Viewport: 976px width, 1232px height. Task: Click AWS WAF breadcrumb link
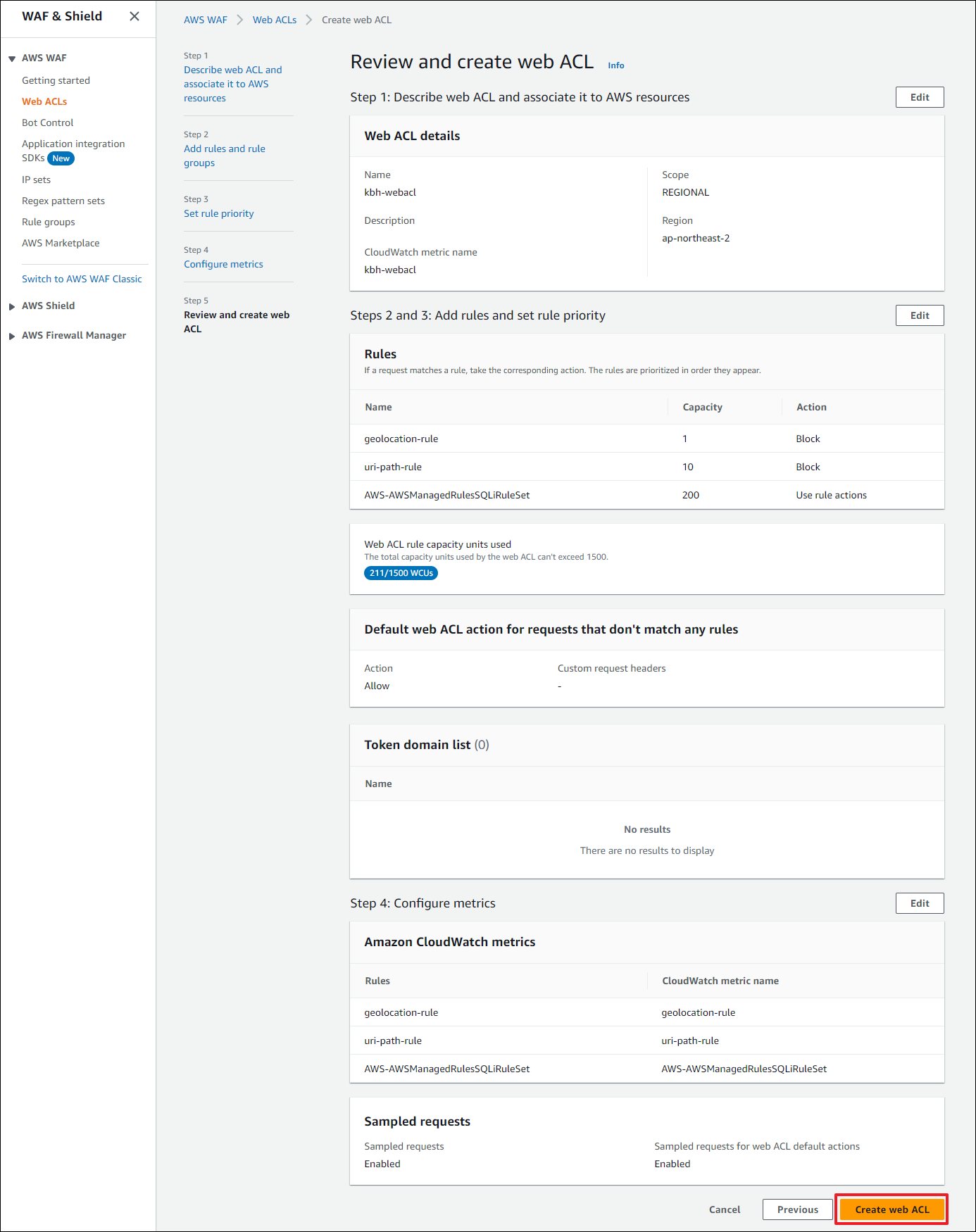pos(206,20)
